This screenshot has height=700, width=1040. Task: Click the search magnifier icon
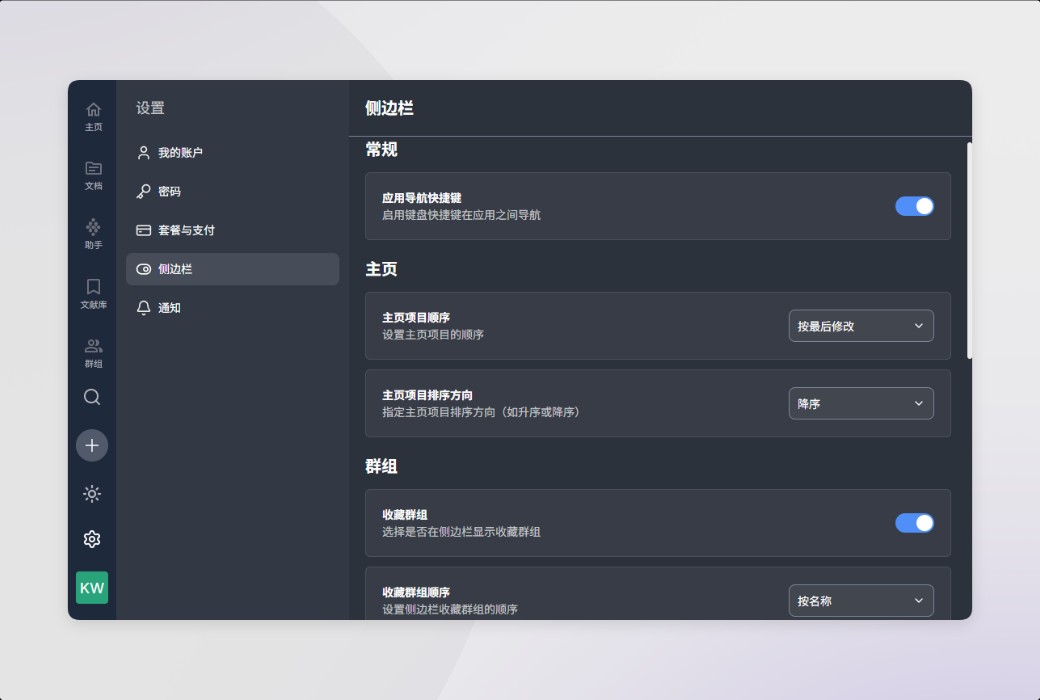point(92,397)
